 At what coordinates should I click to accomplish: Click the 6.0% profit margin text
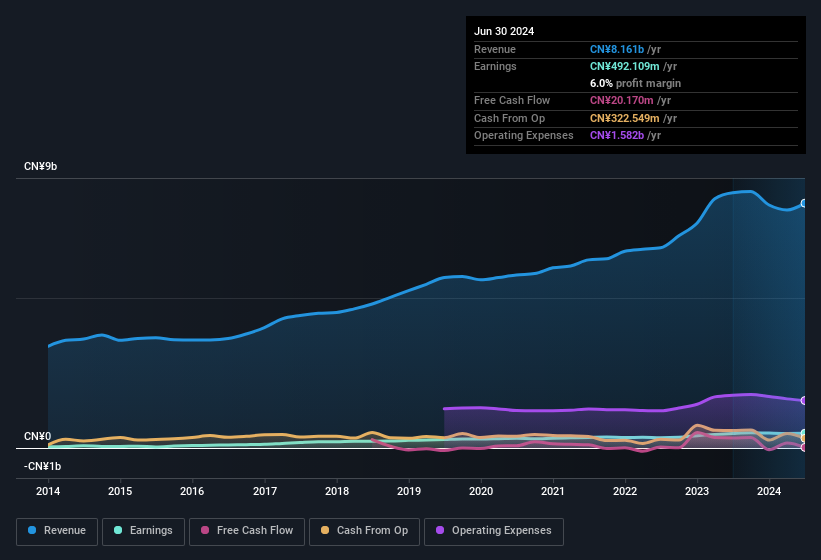(x=635, y=83)
